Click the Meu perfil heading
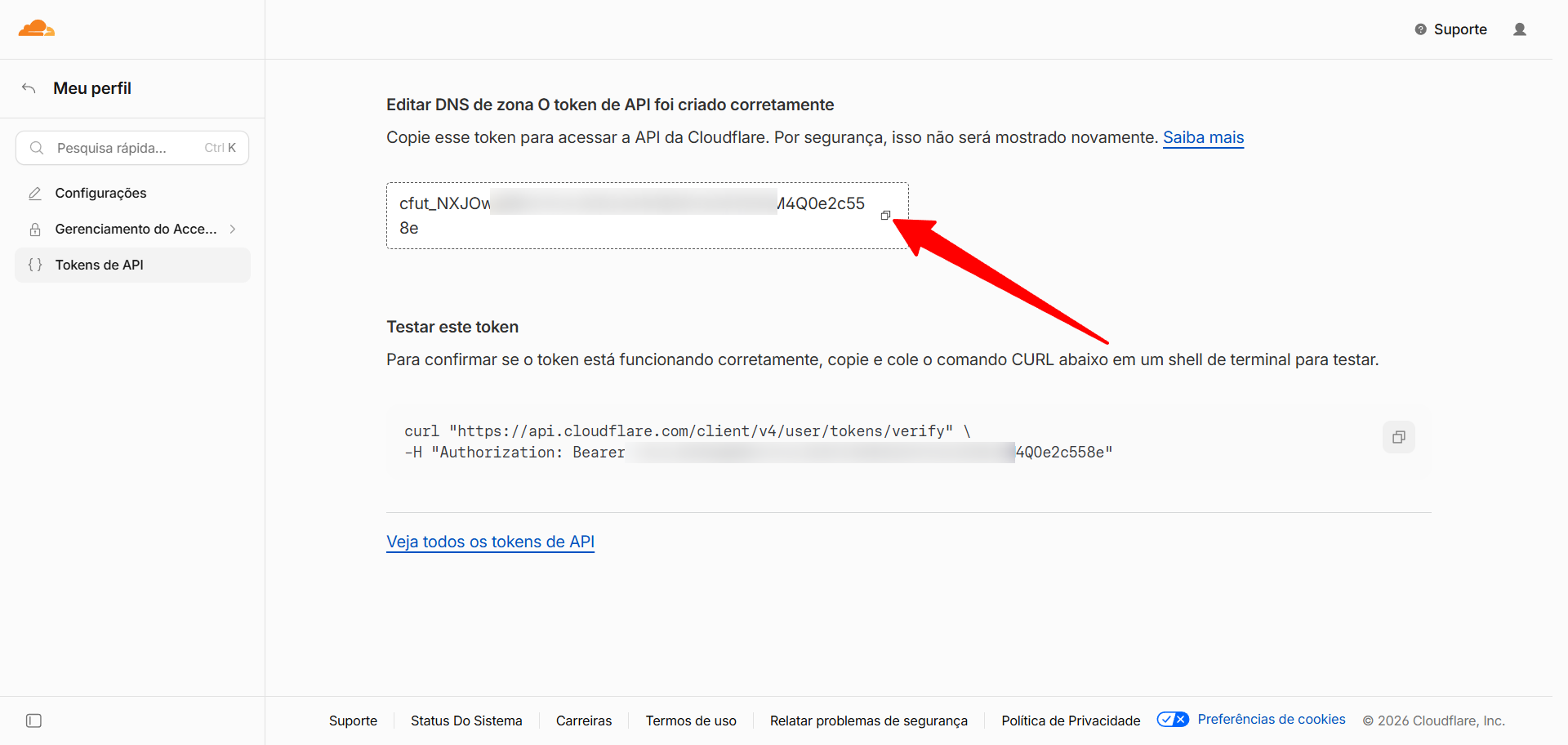 coord(92,88)
